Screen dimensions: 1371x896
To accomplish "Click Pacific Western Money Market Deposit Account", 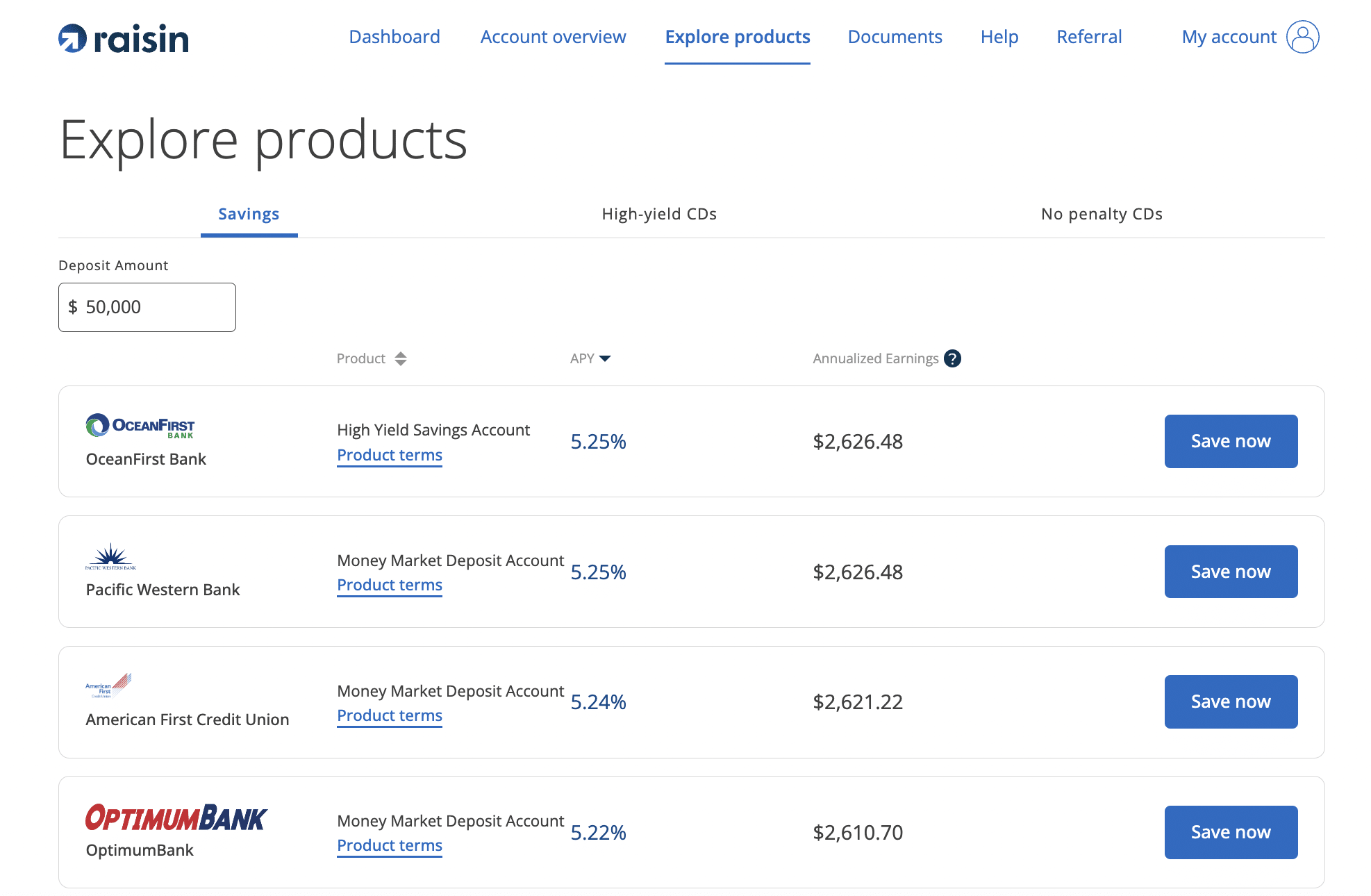I will (x=450, y=561).
